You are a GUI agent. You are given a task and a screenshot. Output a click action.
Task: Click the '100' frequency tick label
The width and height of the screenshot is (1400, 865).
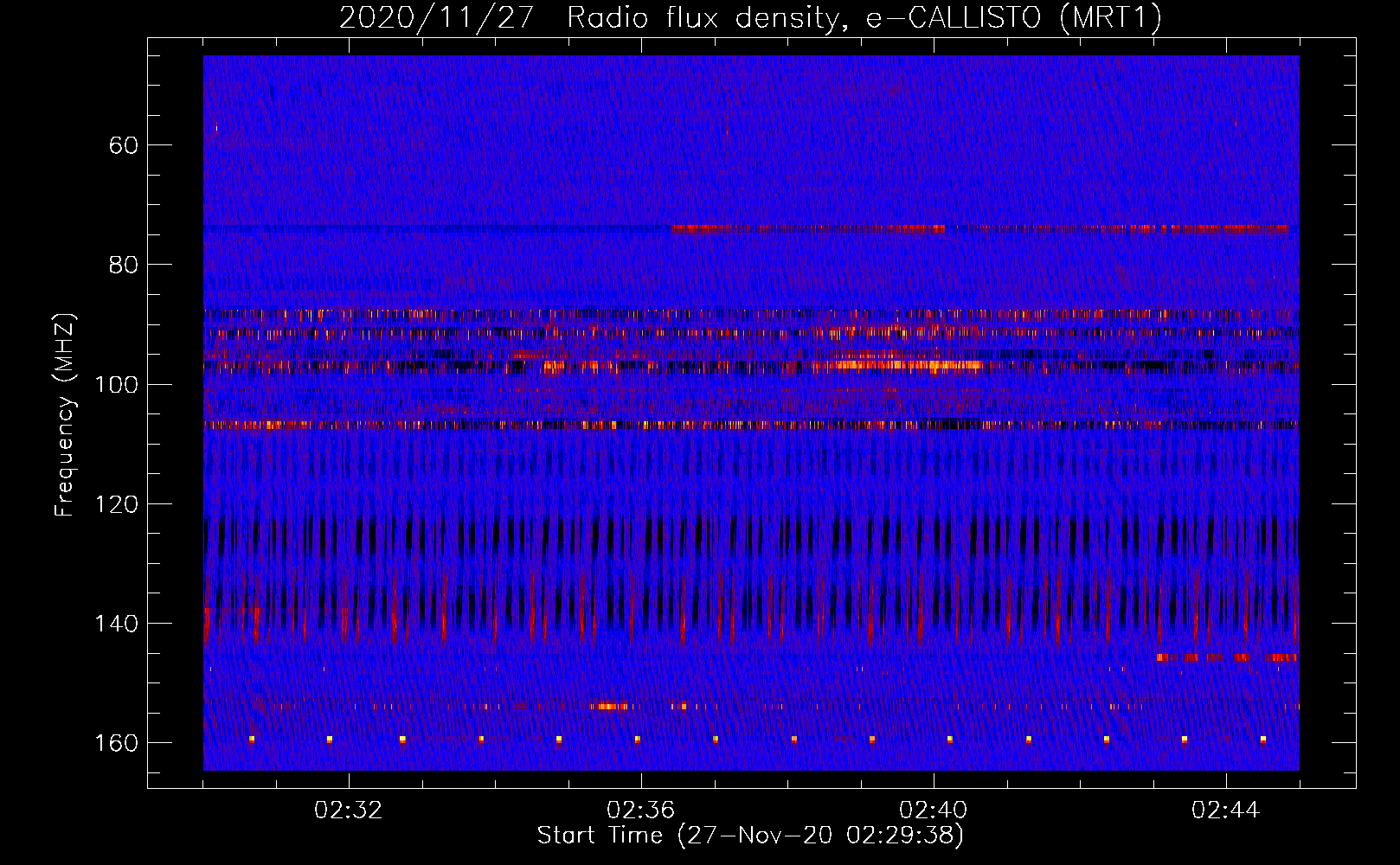[116, 385]
